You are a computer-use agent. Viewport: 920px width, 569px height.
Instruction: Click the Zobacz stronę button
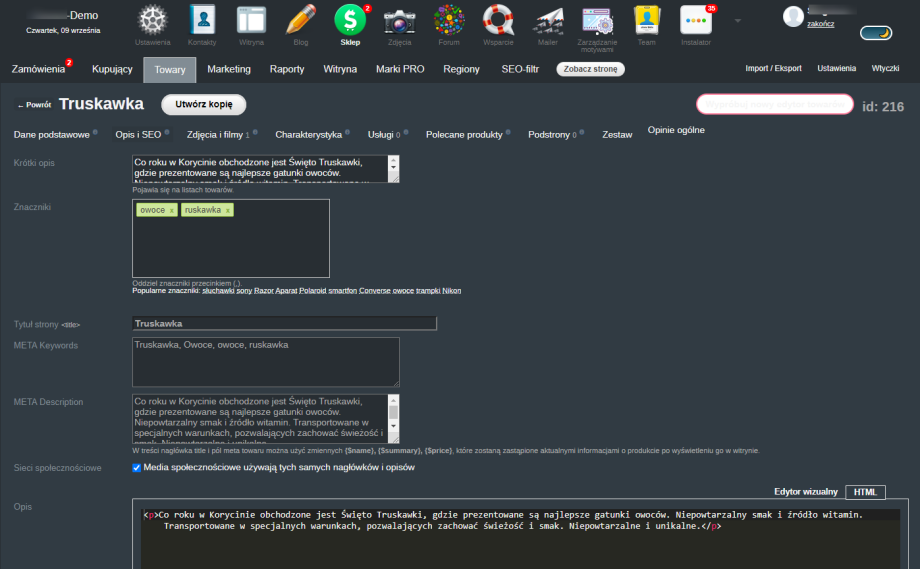click(x=591, y=69)
